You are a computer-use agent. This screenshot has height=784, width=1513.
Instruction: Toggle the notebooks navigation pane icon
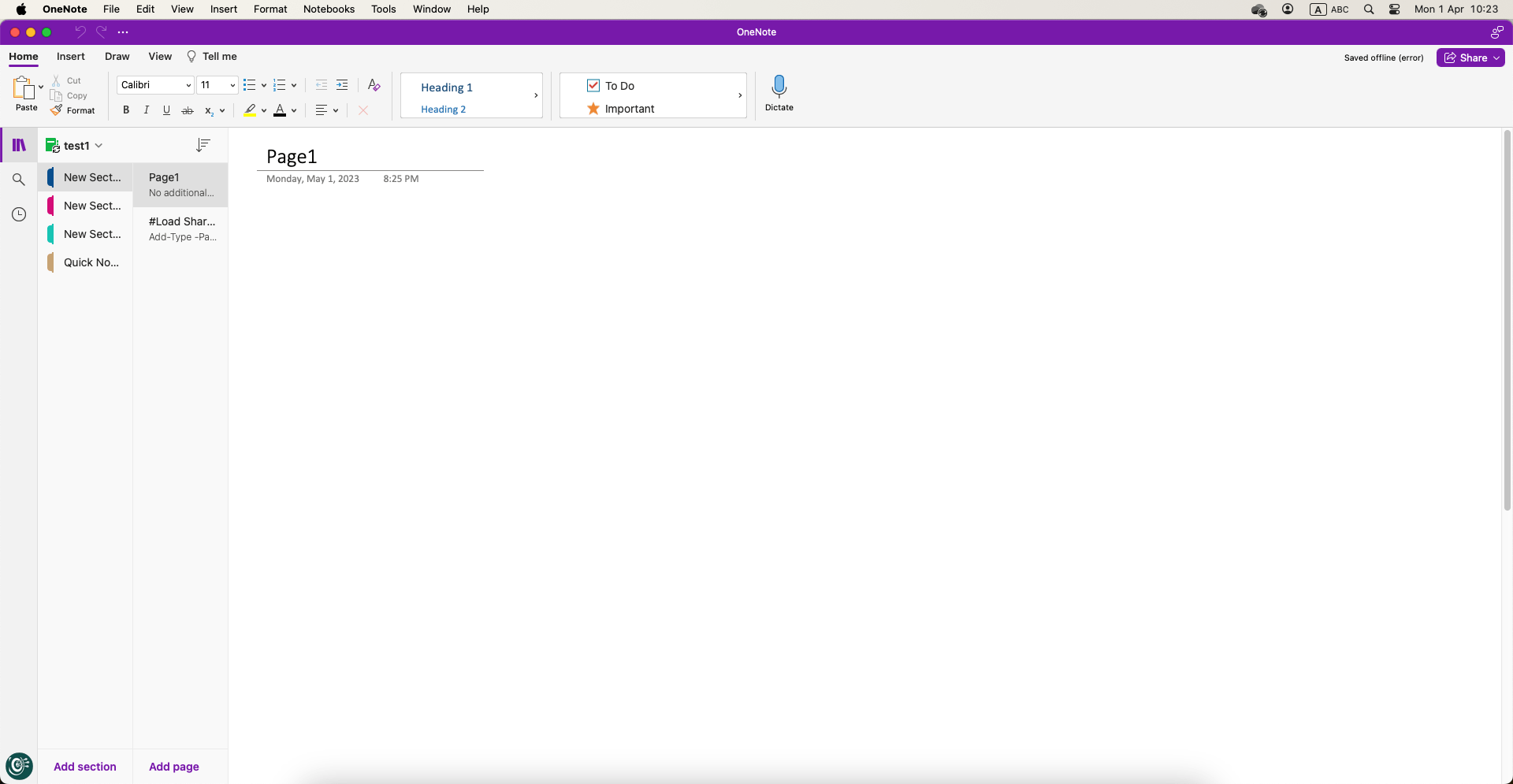(x=19, y=145)
